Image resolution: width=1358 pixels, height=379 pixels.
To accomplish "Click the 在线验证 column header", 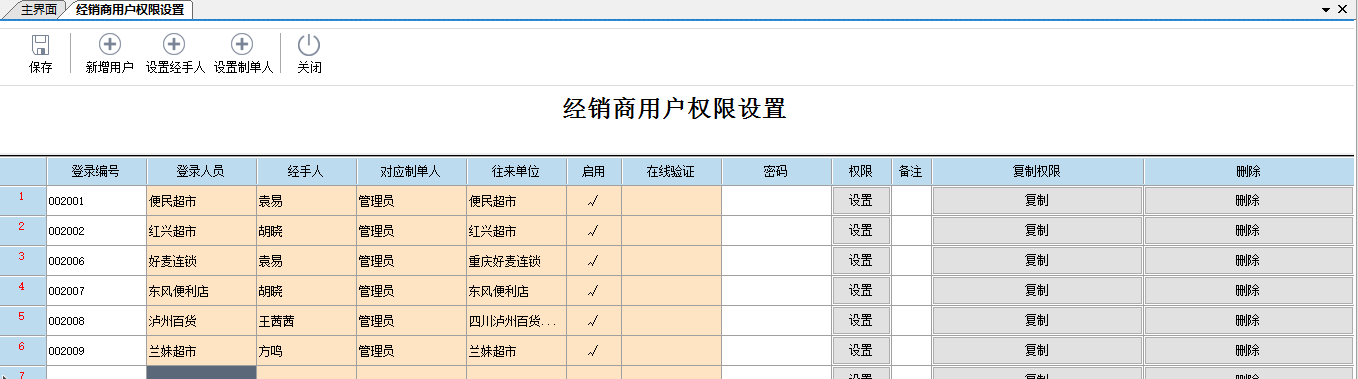I will pyautogui.click(x=671, y=171).
